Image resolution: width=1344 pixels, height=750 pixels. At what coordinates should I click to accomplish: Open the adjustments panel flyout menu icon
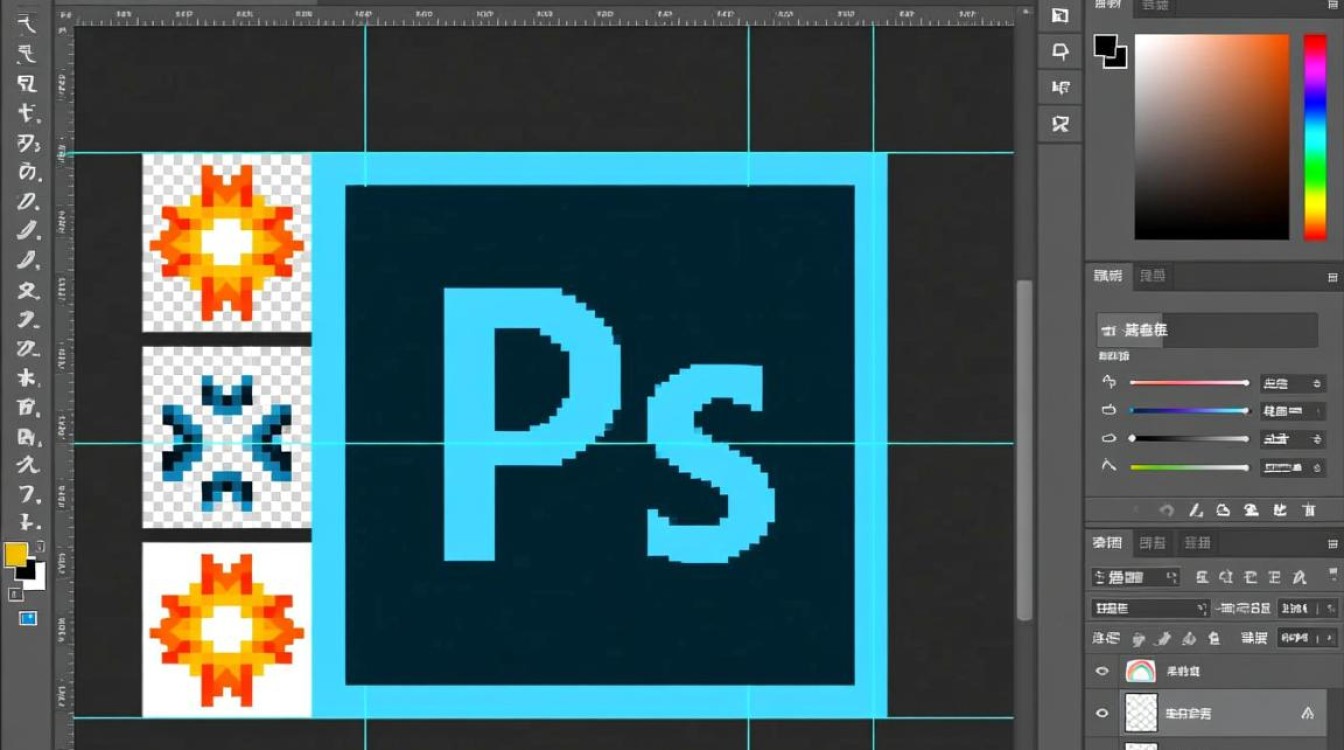click(1332, 277)
